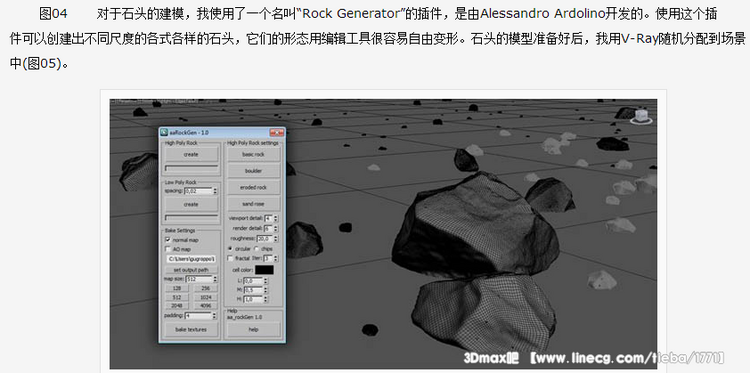The image size is (750, 373).
Task: Click the M value field
Action: [254, 290]
